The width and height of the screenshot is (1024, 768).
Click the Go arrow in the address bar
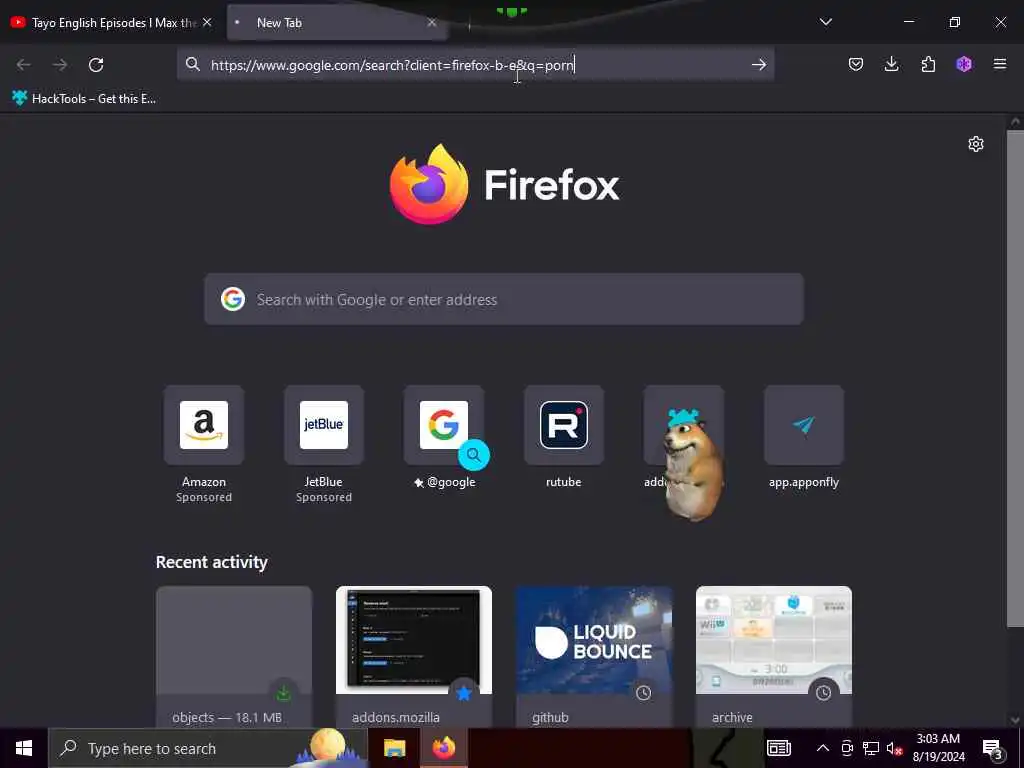coord(758,65)
